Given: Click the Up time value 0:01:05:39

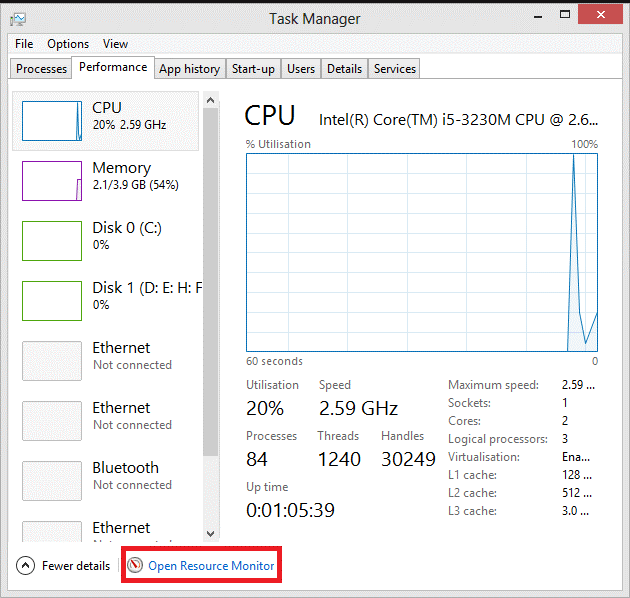Looking at the screenshot, I should tap(290, 510).
